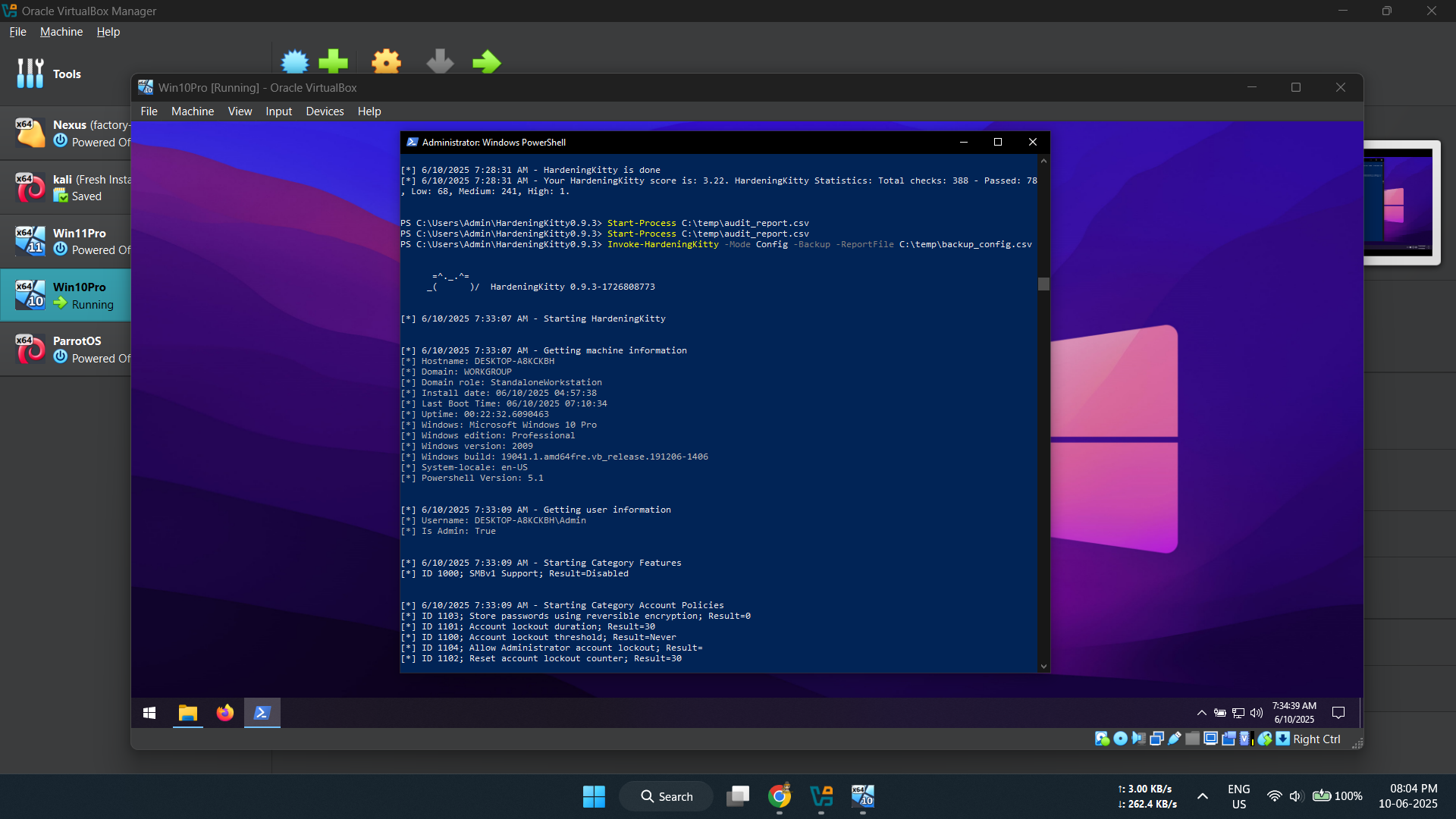Click the Right Ctrl host key label
This screenshot has height=819, width=1456.
pyautogui.click(x=1316, y=739)
